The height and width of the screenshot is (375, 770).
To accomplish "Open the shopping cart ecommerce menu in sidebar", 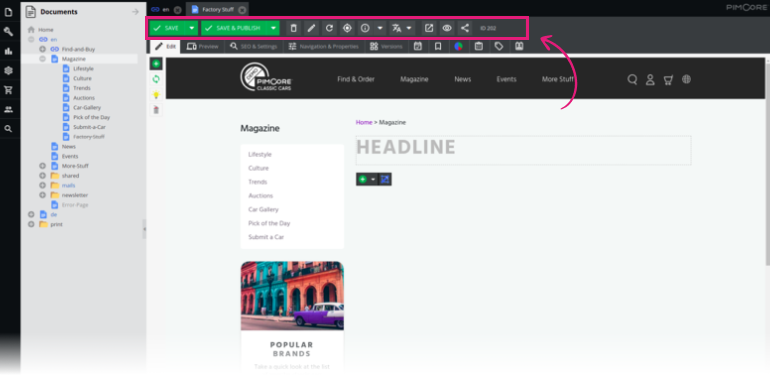I will [x=8, y=90].
